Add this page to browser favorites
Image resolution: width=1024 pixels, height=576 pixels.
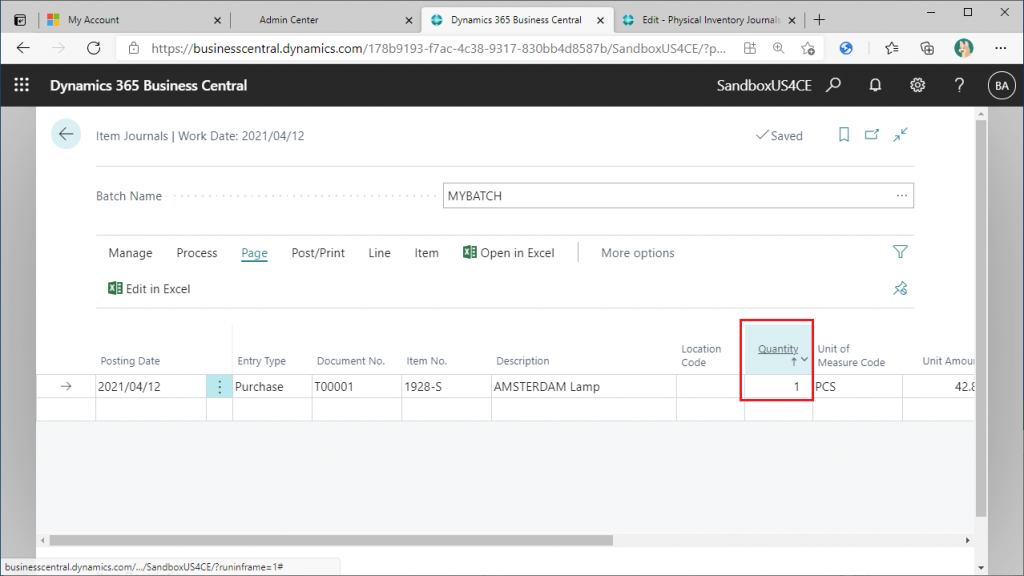pyautogui.click(x=808, y=48)
